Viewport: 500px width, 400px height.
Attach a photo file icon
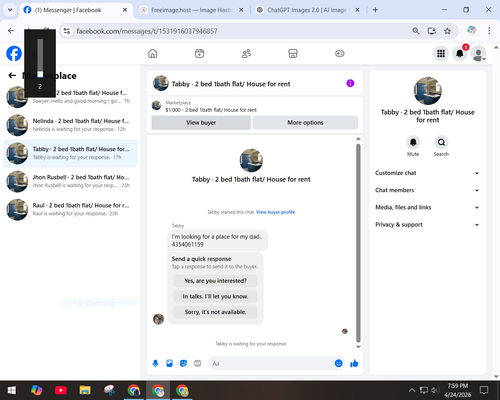(x=169, y=363)
